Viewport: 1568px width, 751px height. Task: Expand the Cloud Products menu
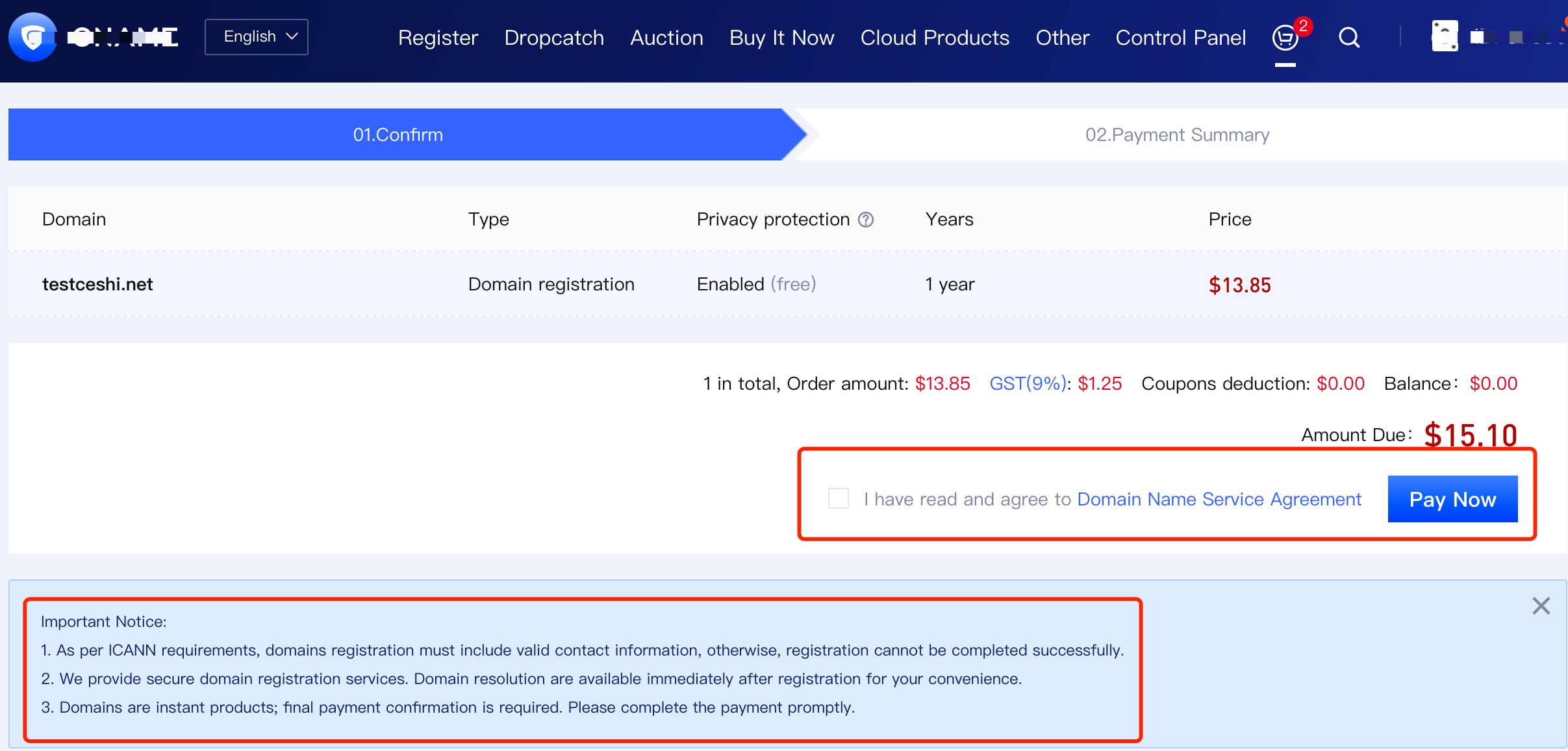pos(935,38)
